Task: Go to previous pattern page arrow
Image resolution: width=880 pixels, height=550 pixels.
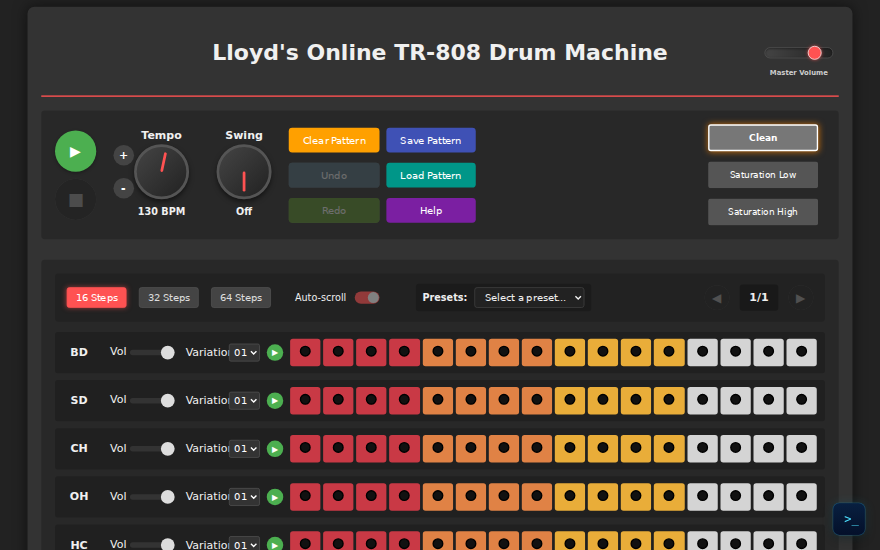Action: click(717, 298)
